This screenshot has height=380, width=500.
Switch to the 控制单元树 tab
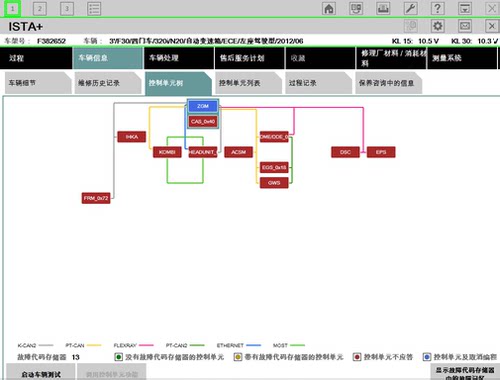(x=178, y=83)
